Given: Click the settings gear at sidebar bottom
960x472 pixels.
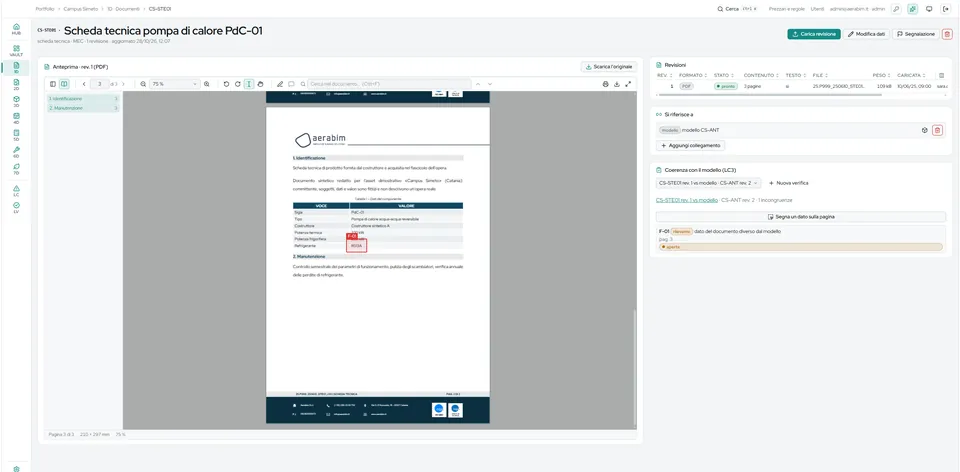Looking at the screenshot, I should point(16,469).
